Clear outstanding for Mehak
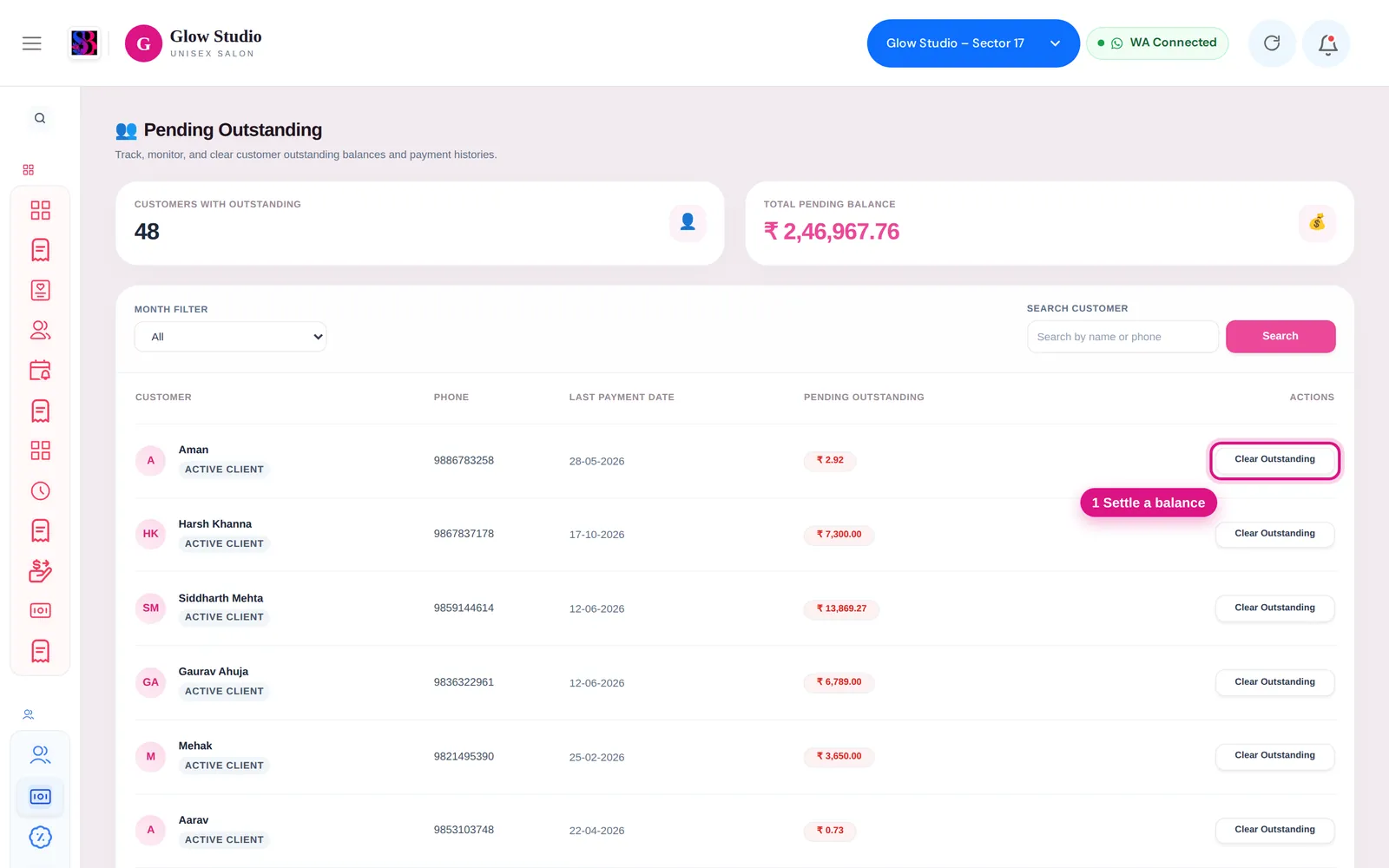 [1274, 756]
